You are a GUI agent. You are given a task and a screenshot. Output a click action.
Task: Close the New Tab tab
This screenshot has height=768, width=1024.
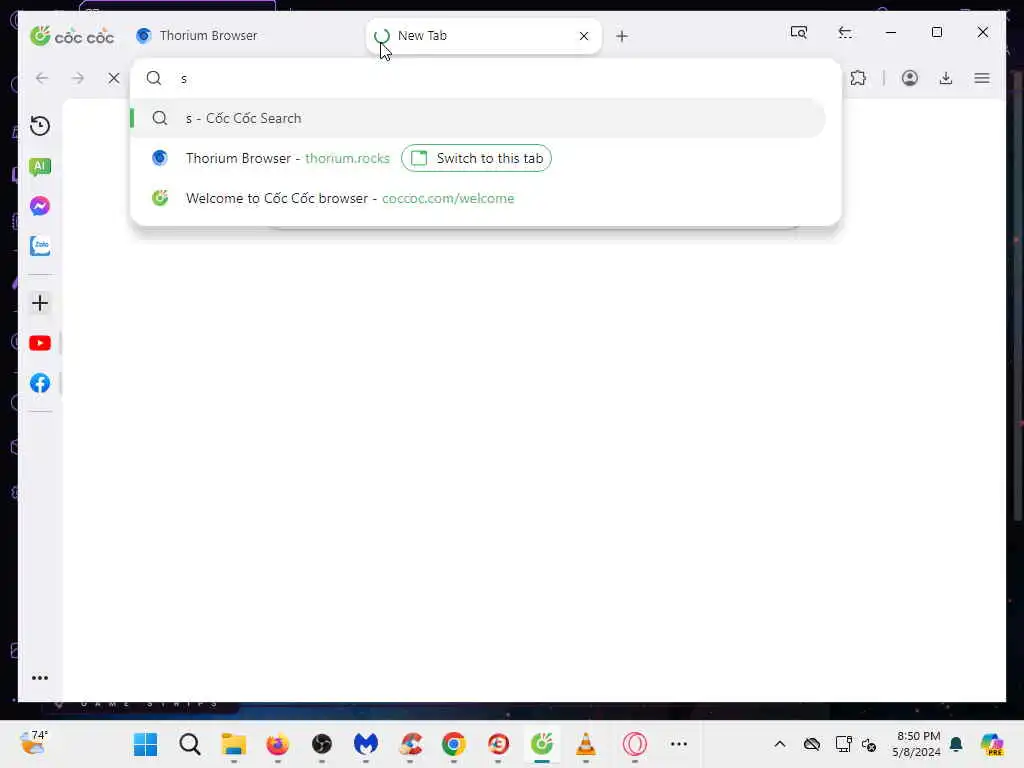pos(584,36)
